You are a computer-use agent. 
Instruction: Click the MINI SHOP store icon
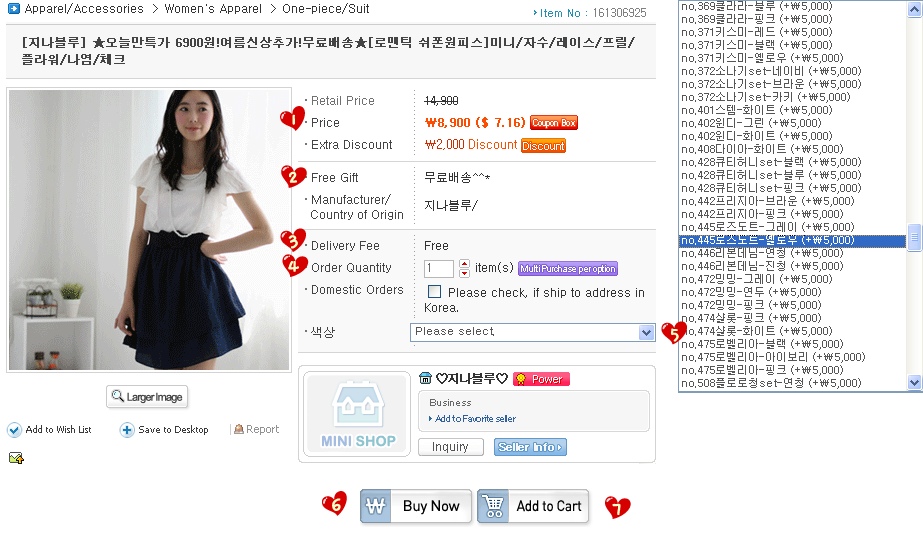pos(358,414)
